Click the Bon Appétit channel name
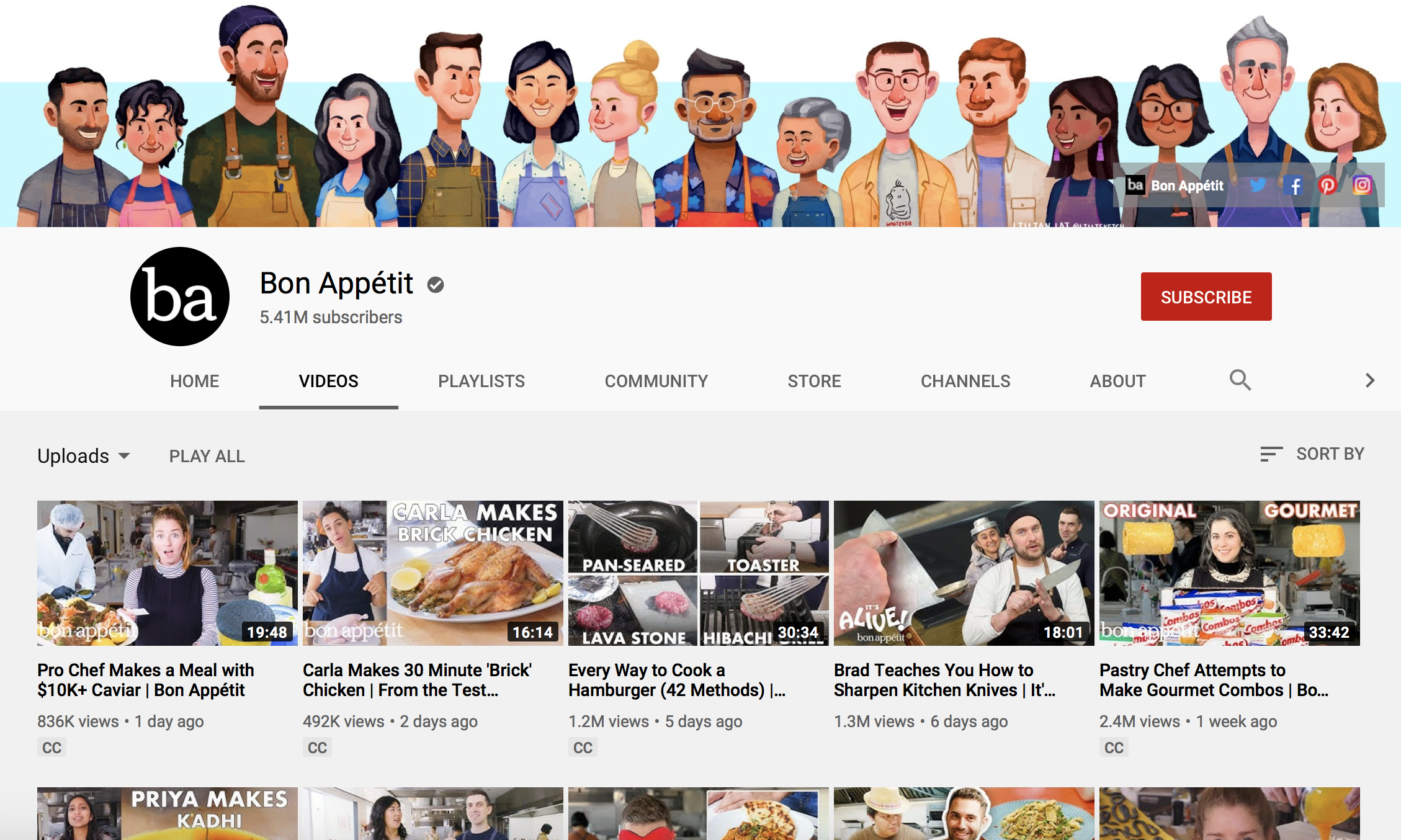The width and height of the screenshot is (1401, 840). 336,283
